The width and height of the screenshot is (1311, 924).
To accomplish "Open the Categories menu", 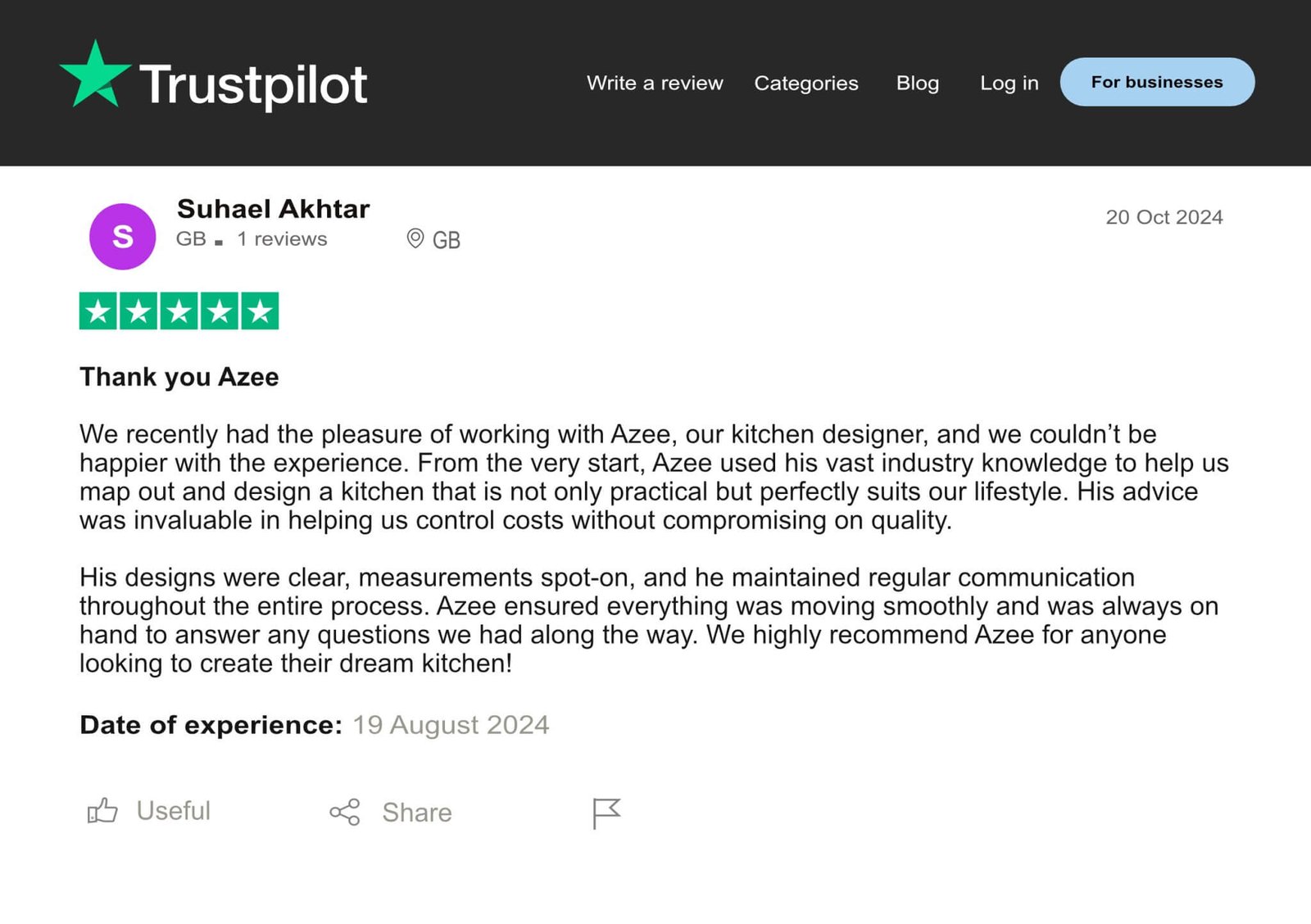I will coord(806,83).
